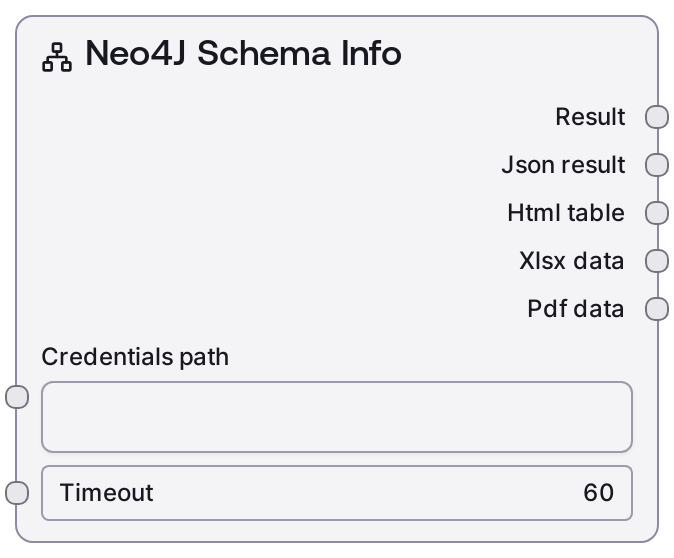Click the Result output label
Image resolution: width=674 pixels, height=558 pixels.
590,117
